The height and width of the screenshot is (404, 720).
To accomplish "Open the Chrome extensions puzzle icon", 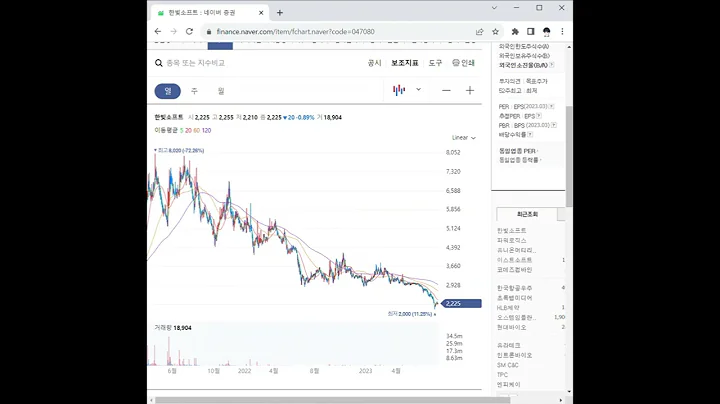I will pyautogui.click(x=515, y=32).
